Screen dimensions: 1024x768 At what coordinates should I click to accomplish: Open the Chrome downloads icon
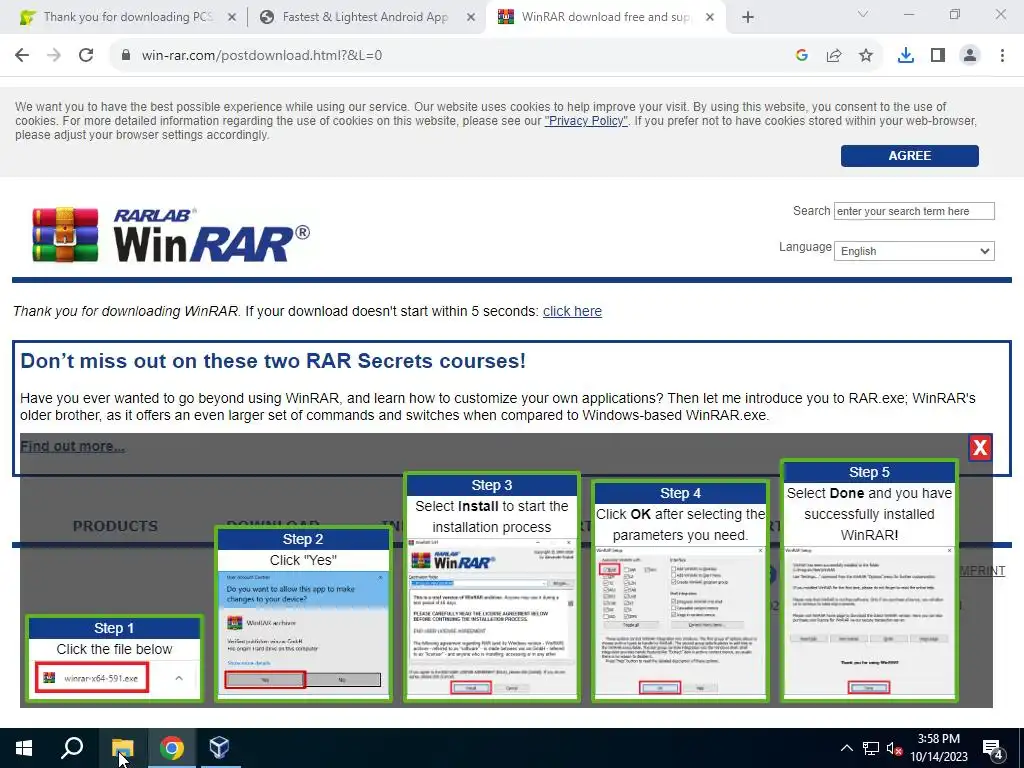tap(905, 56)
